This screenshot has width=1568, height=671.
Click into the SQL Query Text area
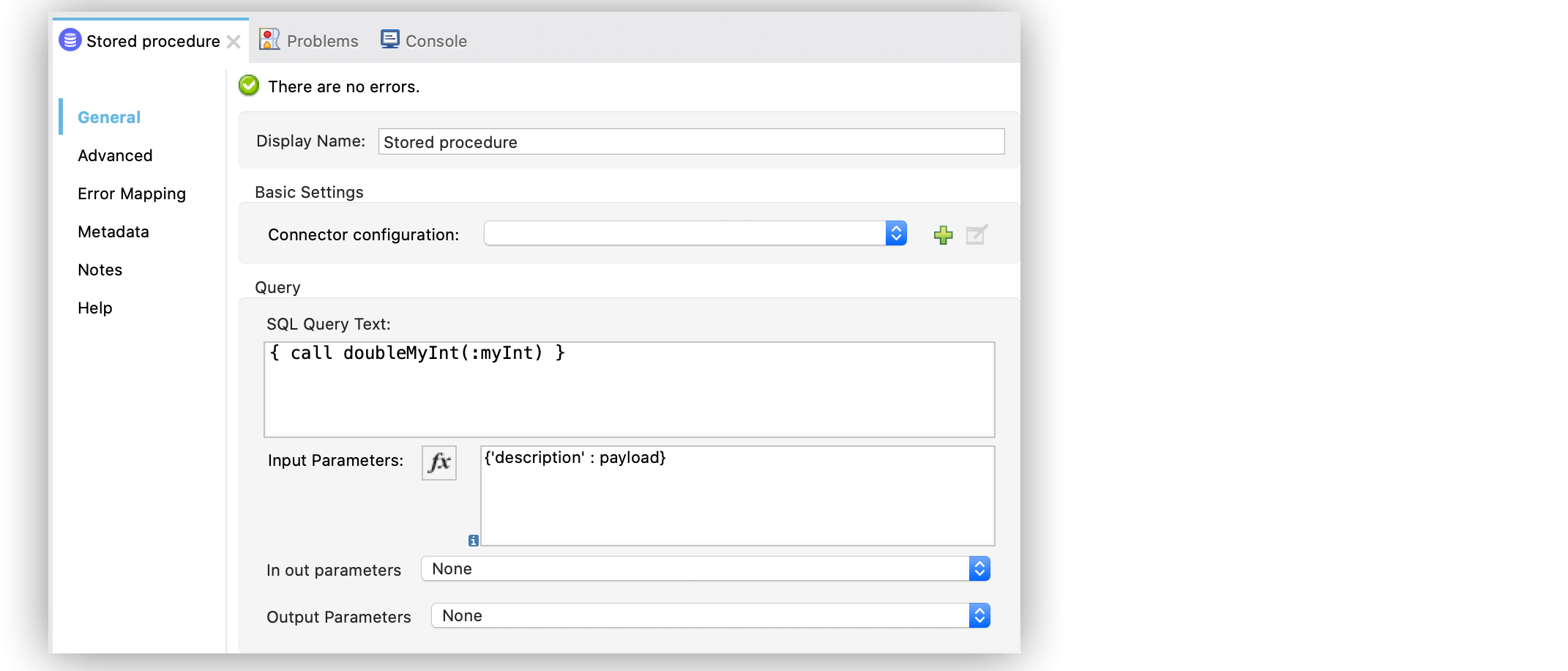pyautogui.click(x=630, y=390)
